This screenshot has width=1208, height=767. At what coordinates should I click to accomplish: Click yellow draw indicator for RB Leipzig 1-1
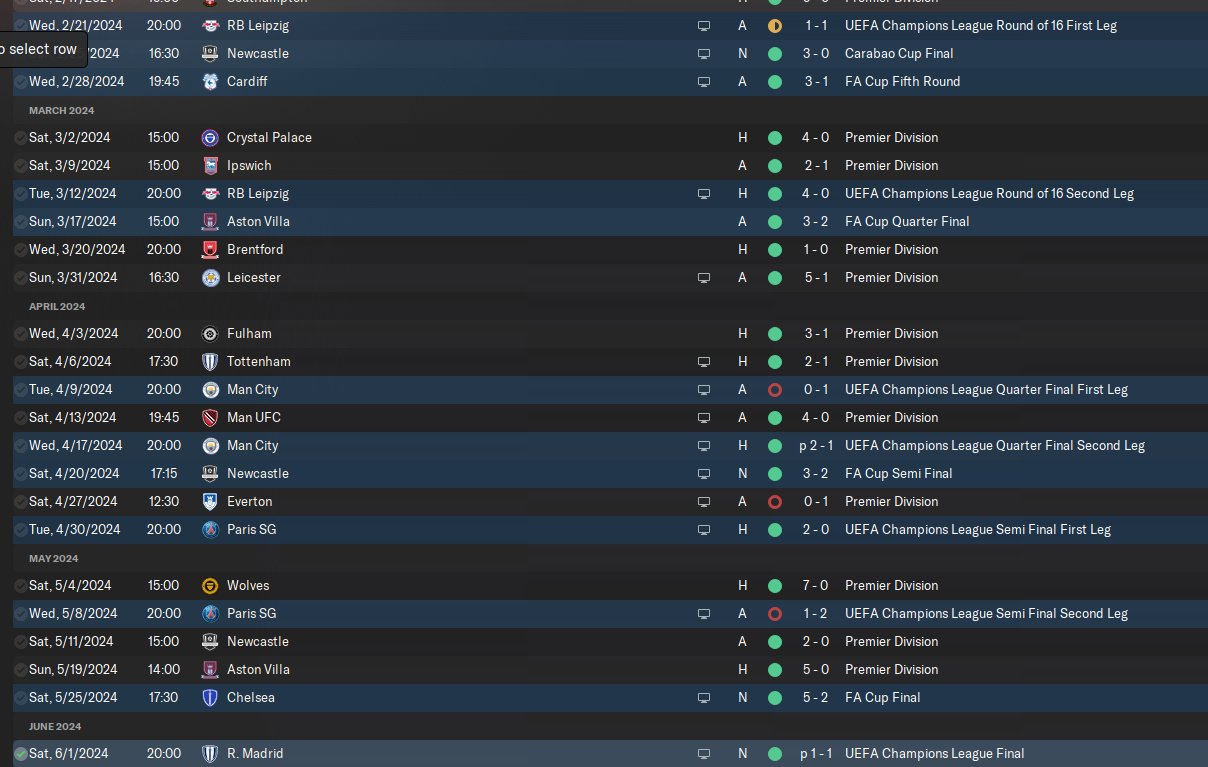(x=774, y=25)
